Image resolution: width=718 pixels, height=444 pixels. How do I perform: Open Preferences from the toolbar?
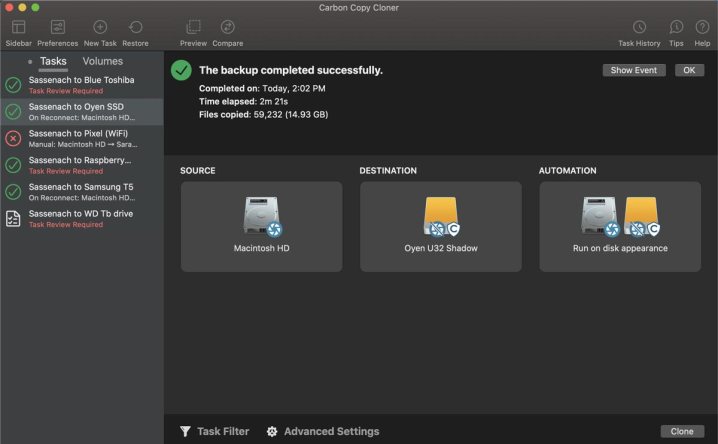[x=58, y=28]
